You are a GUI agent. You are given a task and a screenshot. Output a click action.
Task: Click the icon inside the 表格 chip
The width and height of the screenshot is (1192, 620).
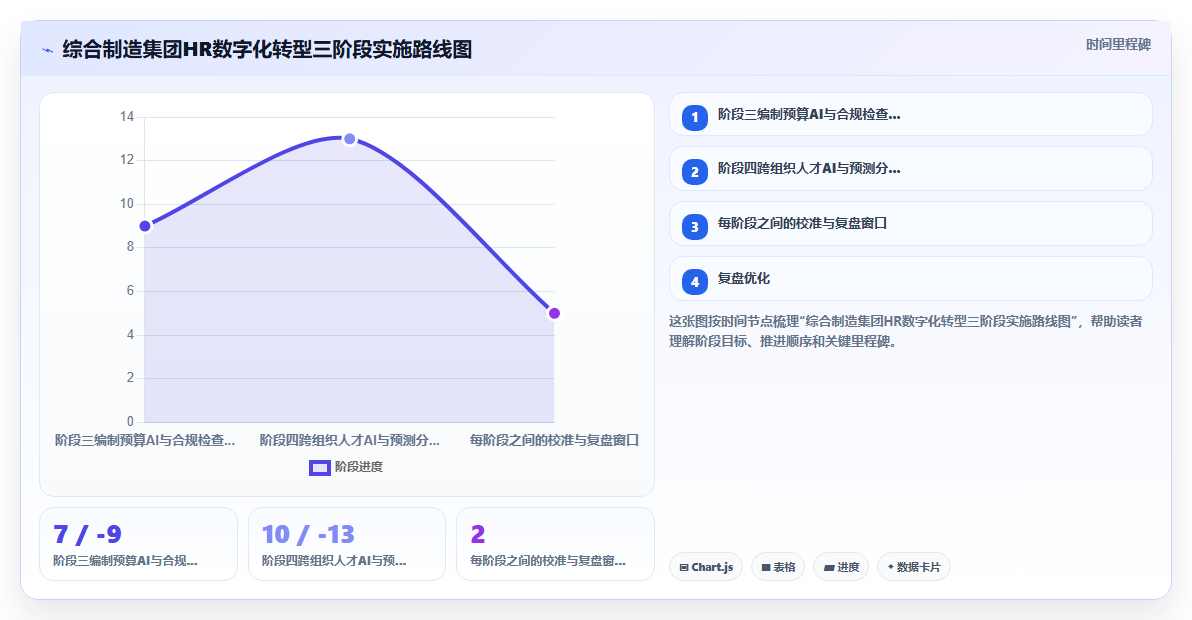click(x=766, y=568)
